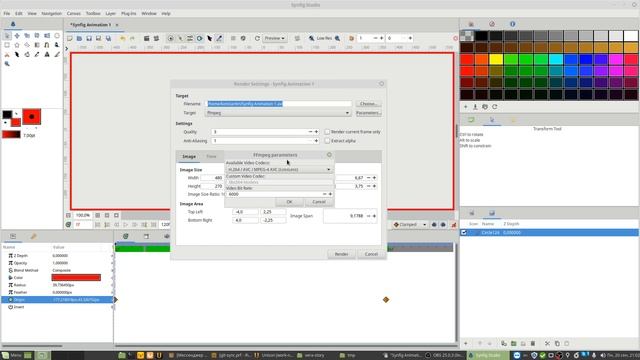Select the Feather parameter row
Viewport: 640px width, 360px height.
point(57,292)
